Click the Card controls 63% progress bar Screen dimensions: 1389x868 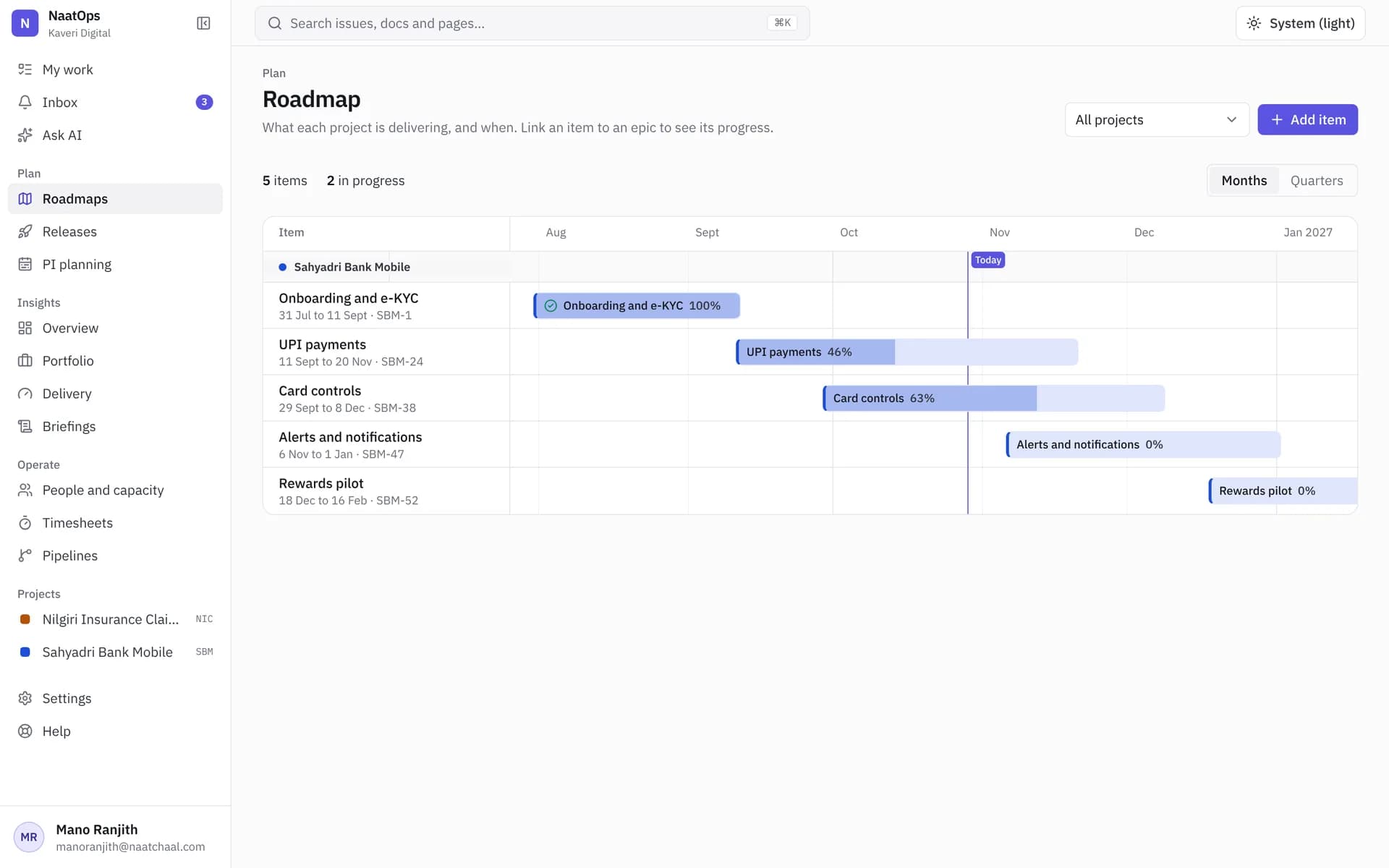pos(993,398)
